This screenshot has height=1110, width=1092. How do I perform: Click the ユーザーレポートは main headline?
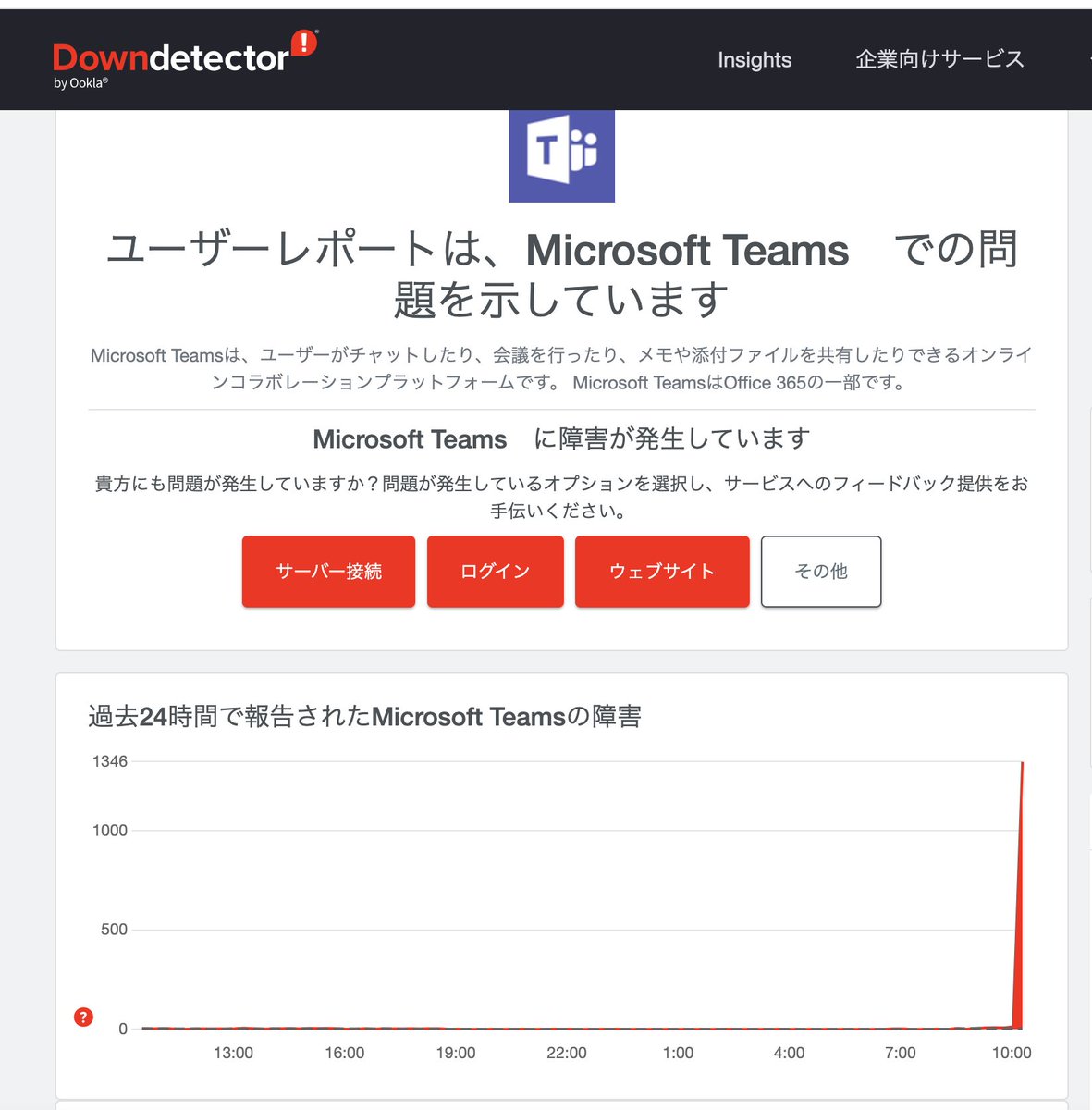pos(562,274)
